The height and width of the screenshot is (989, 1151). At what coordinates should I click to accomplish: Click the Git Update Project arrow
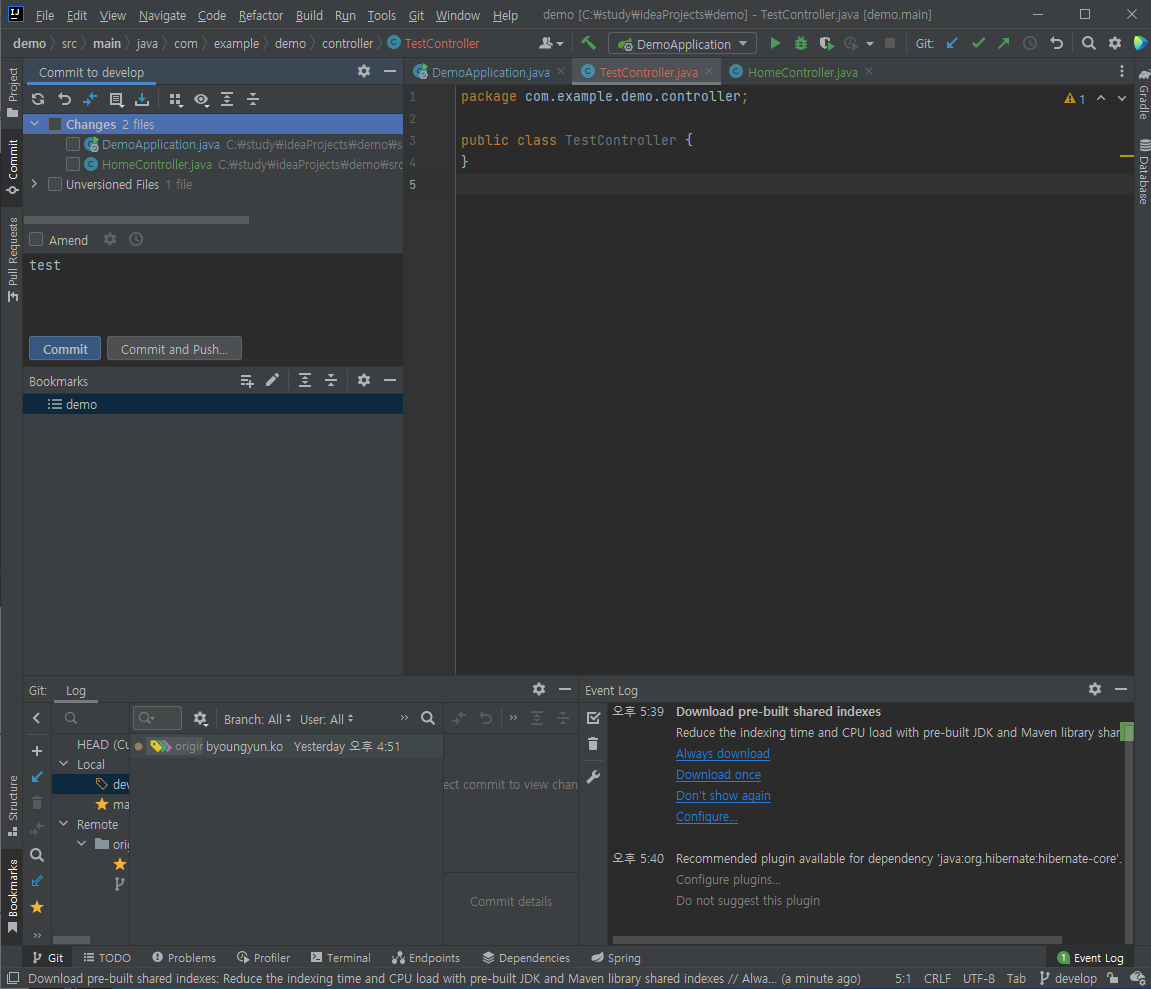point(952,44)
